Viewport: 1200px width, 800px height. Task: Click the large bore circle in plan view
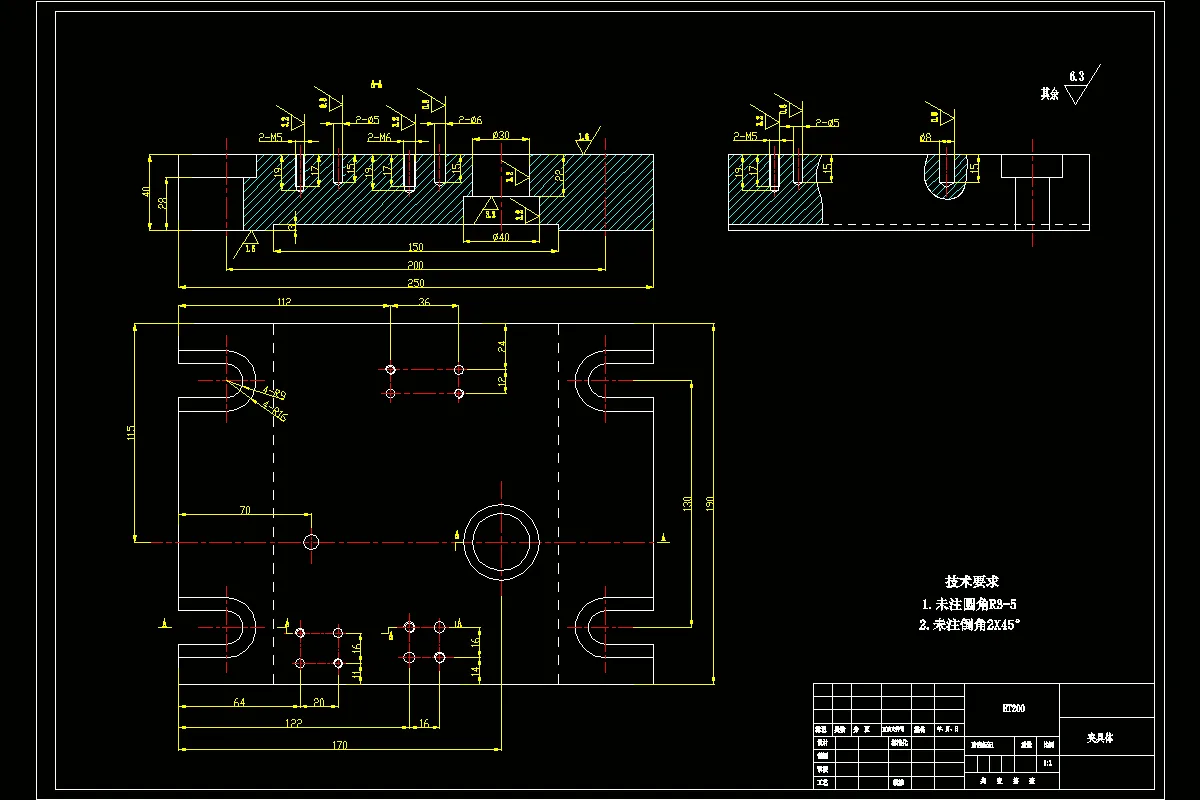pos(501,543)
